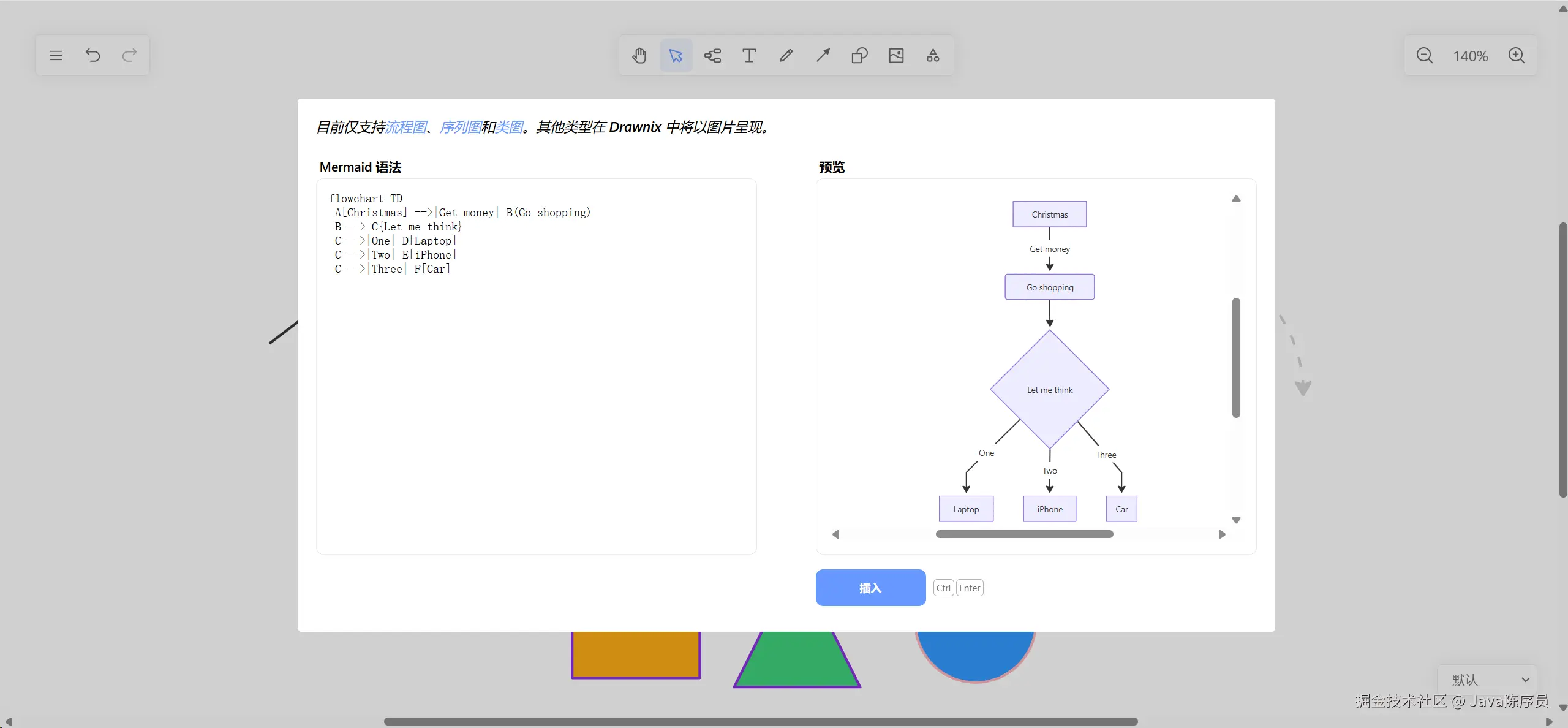Expand the 默认 theme dropdown
This screenshot has width=1568, height=728.
(1488, 680)
